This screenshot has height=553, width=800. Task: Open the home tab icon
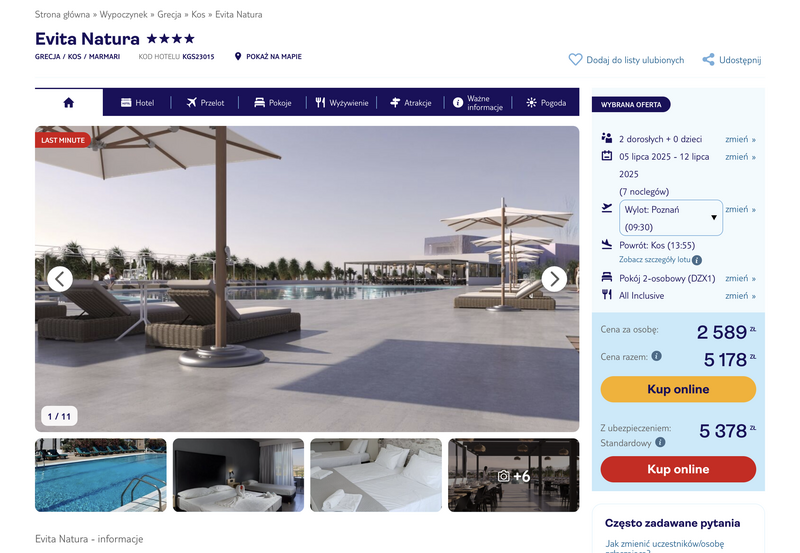coord(69,103)
